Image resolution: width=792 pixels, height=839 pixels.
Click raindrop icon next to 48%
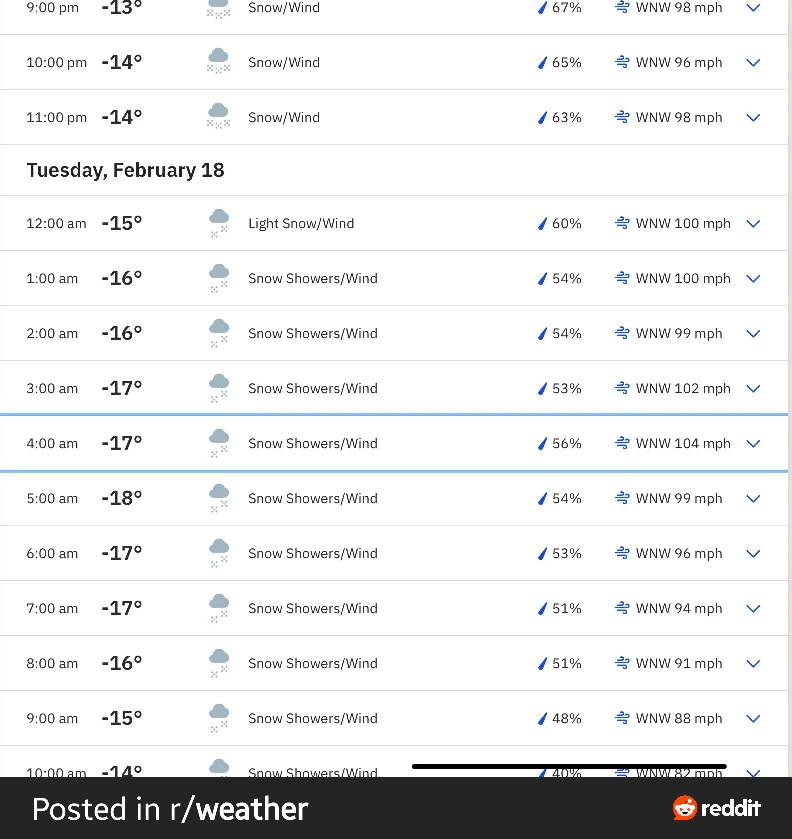pos(542,718)
